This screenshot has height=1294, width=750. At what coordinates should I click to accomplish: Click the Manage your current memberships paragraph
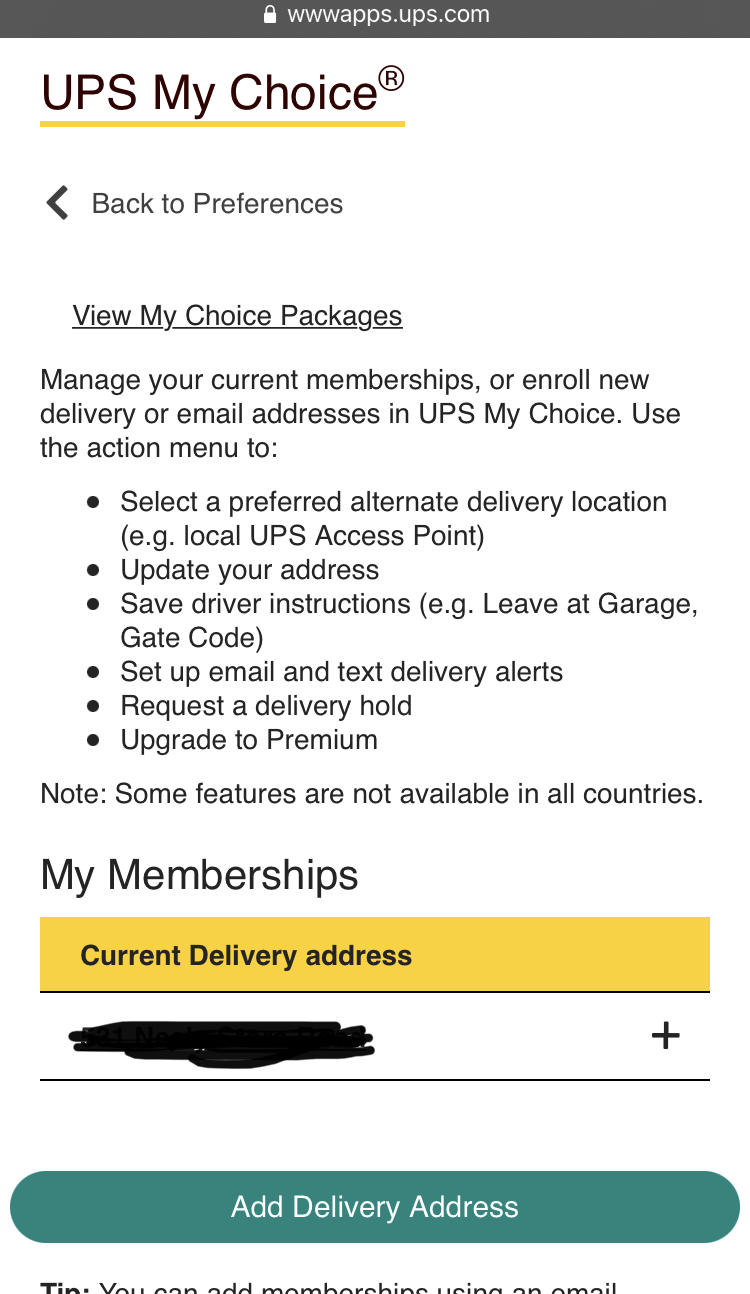click(360, 414)
